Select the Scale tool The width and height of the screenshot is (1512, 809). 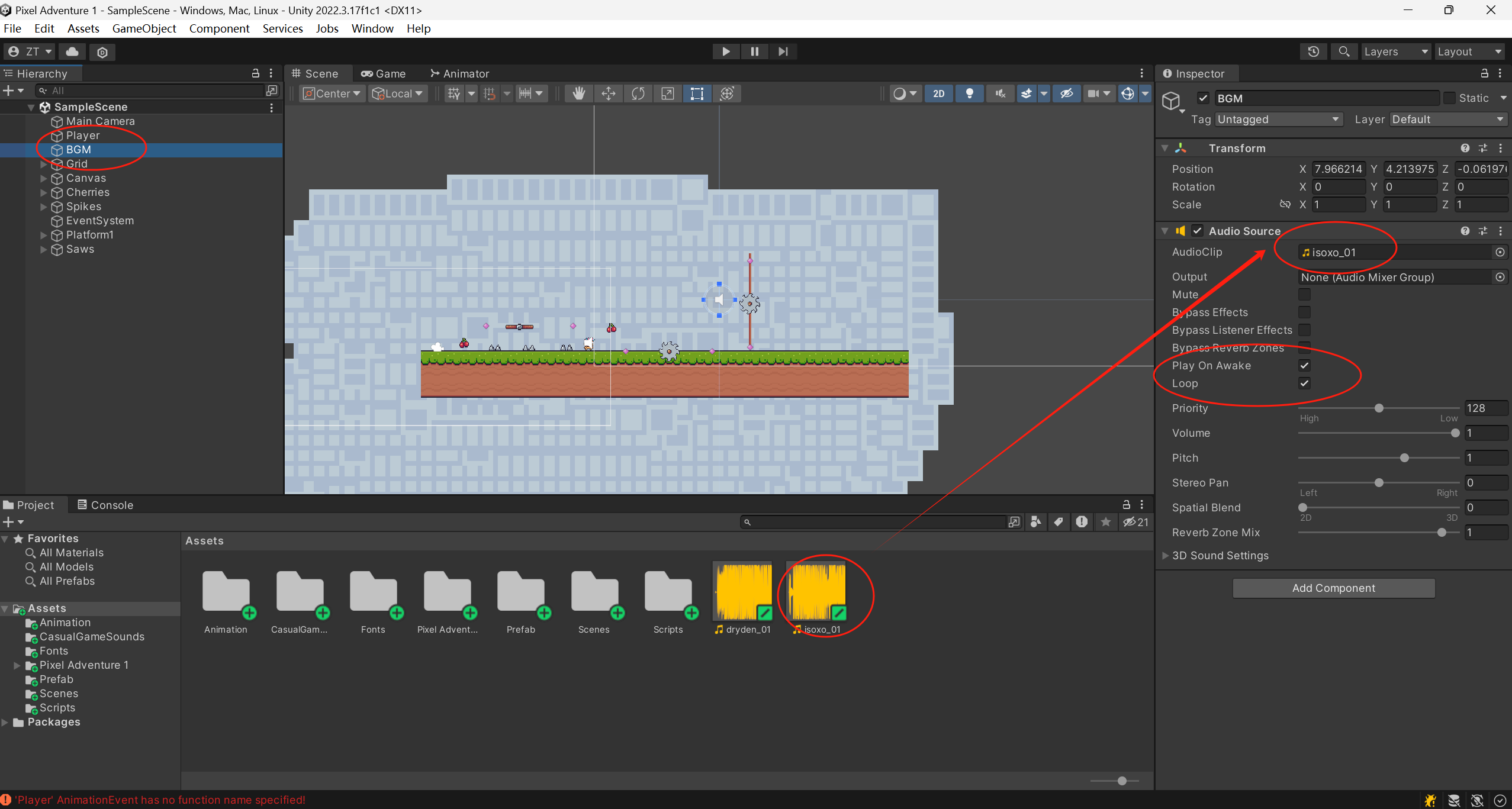click(667, 94)
